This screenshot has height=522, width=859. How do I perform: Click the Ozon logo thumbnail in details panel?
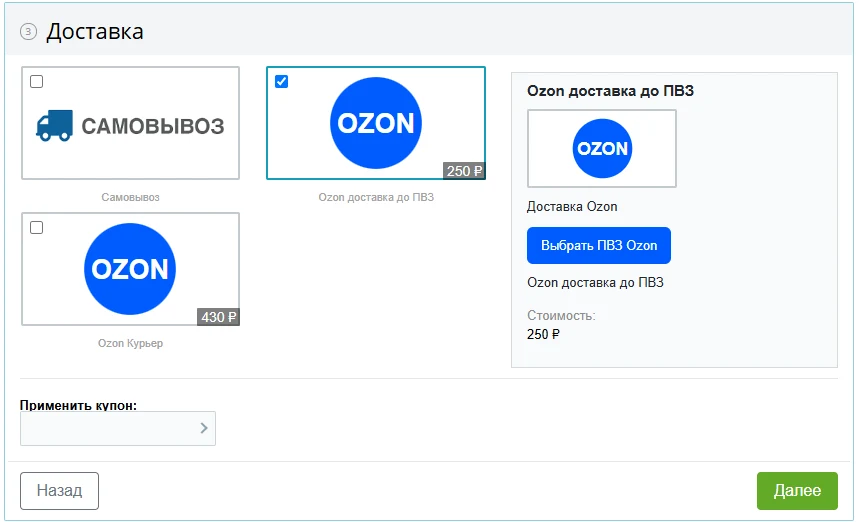point(602,148)
